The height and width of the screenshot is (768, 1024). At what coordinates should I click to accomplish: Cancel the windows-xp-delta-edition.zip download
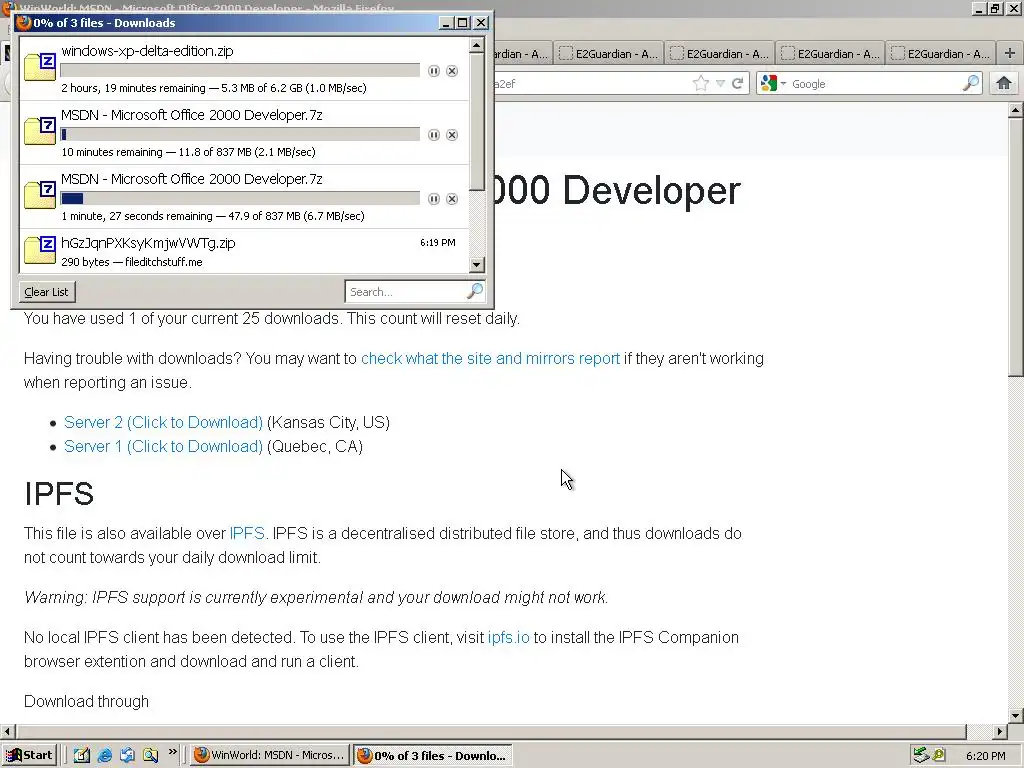452,71
